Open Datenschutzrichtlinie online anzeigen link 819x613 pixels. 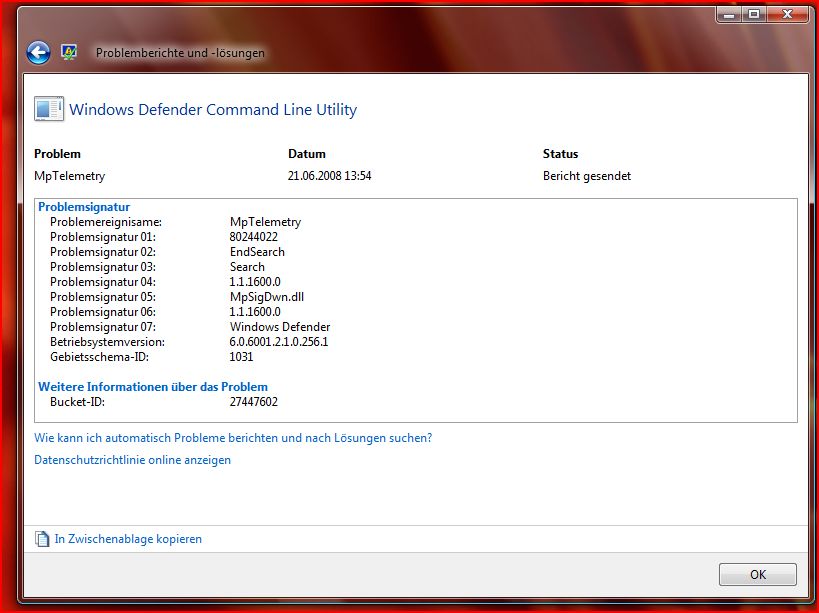(x=132, y=460)
